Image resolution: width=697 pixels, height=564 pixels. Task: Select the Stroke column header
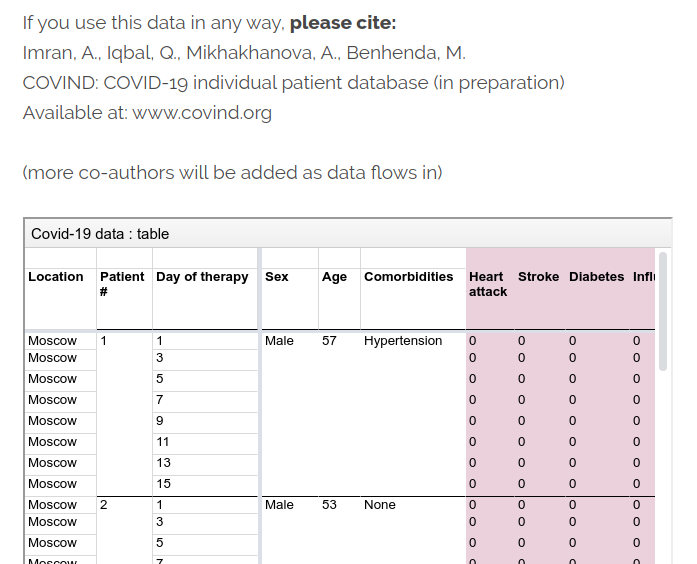538,277
